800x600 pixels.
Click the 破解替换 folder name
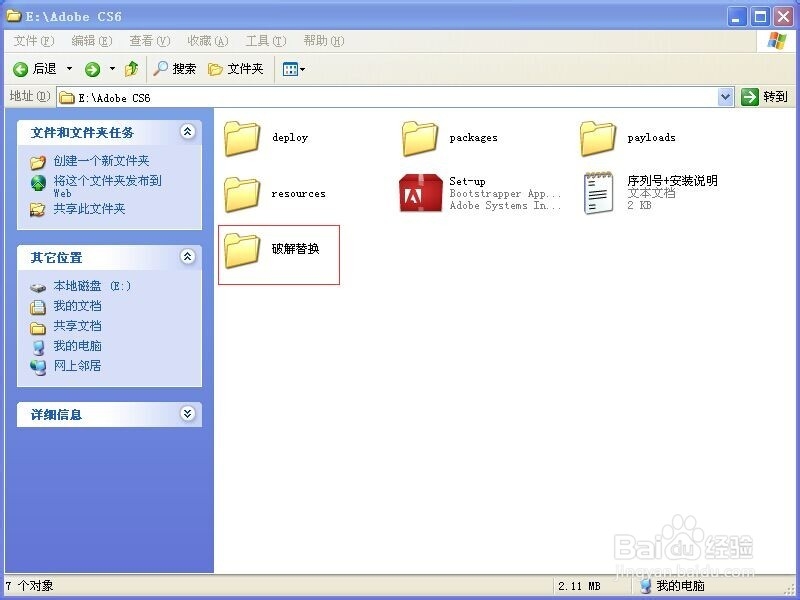point(295,248)
